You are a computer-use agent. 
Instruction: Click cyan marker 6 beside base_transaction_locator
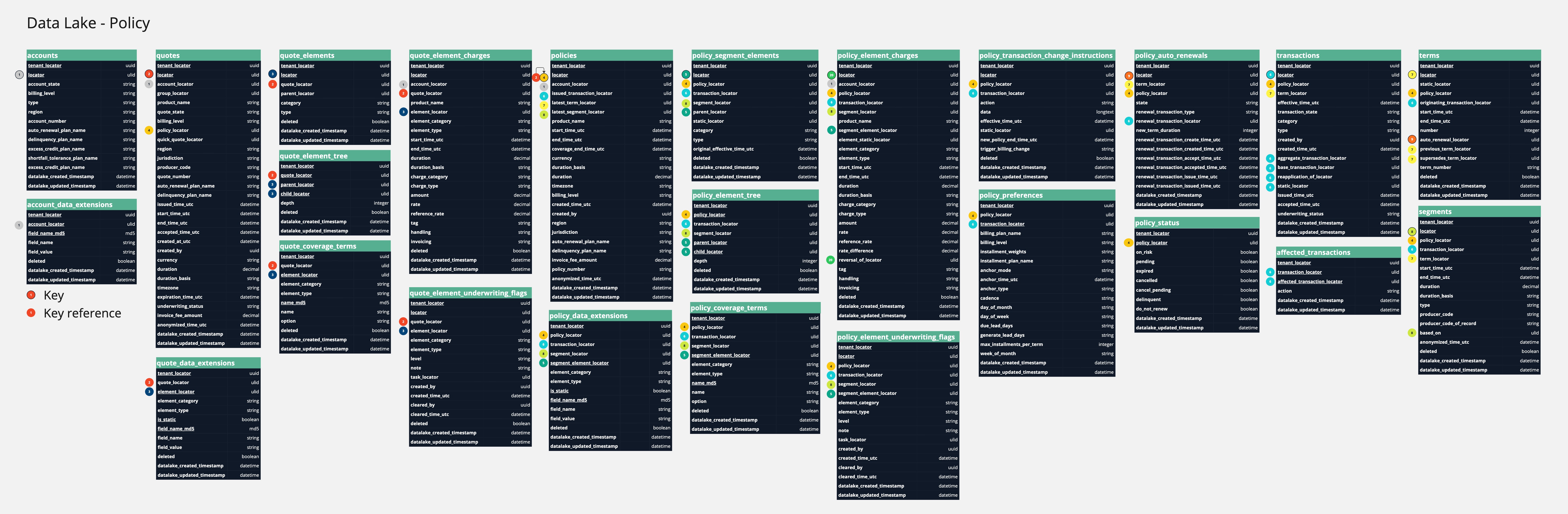point(1270,167)
